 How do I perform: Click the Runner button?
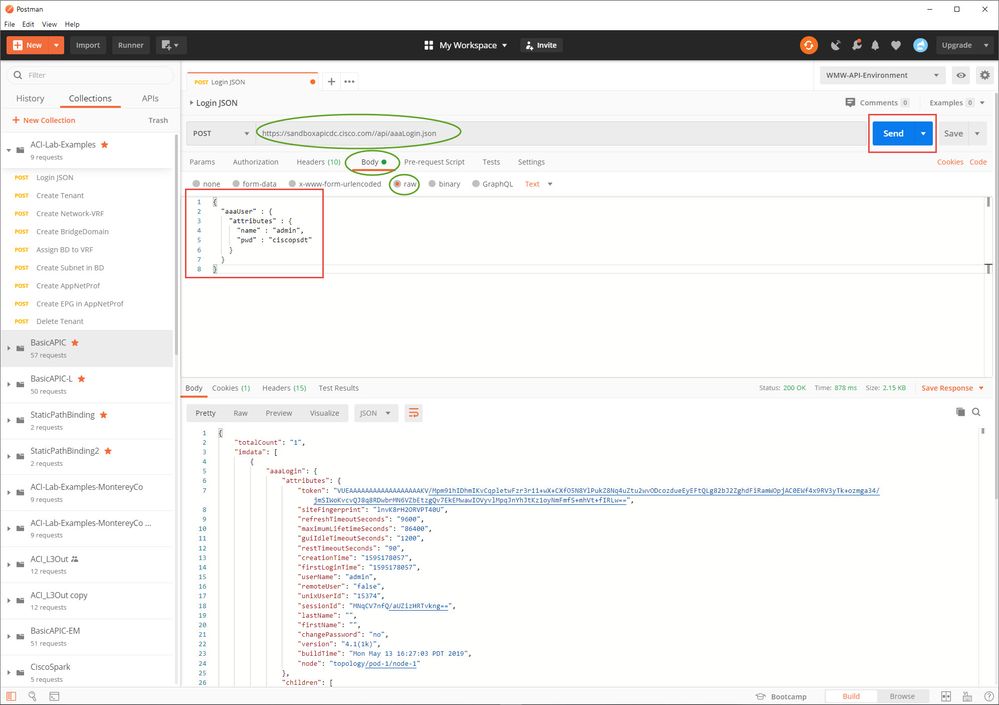point(131,45)
